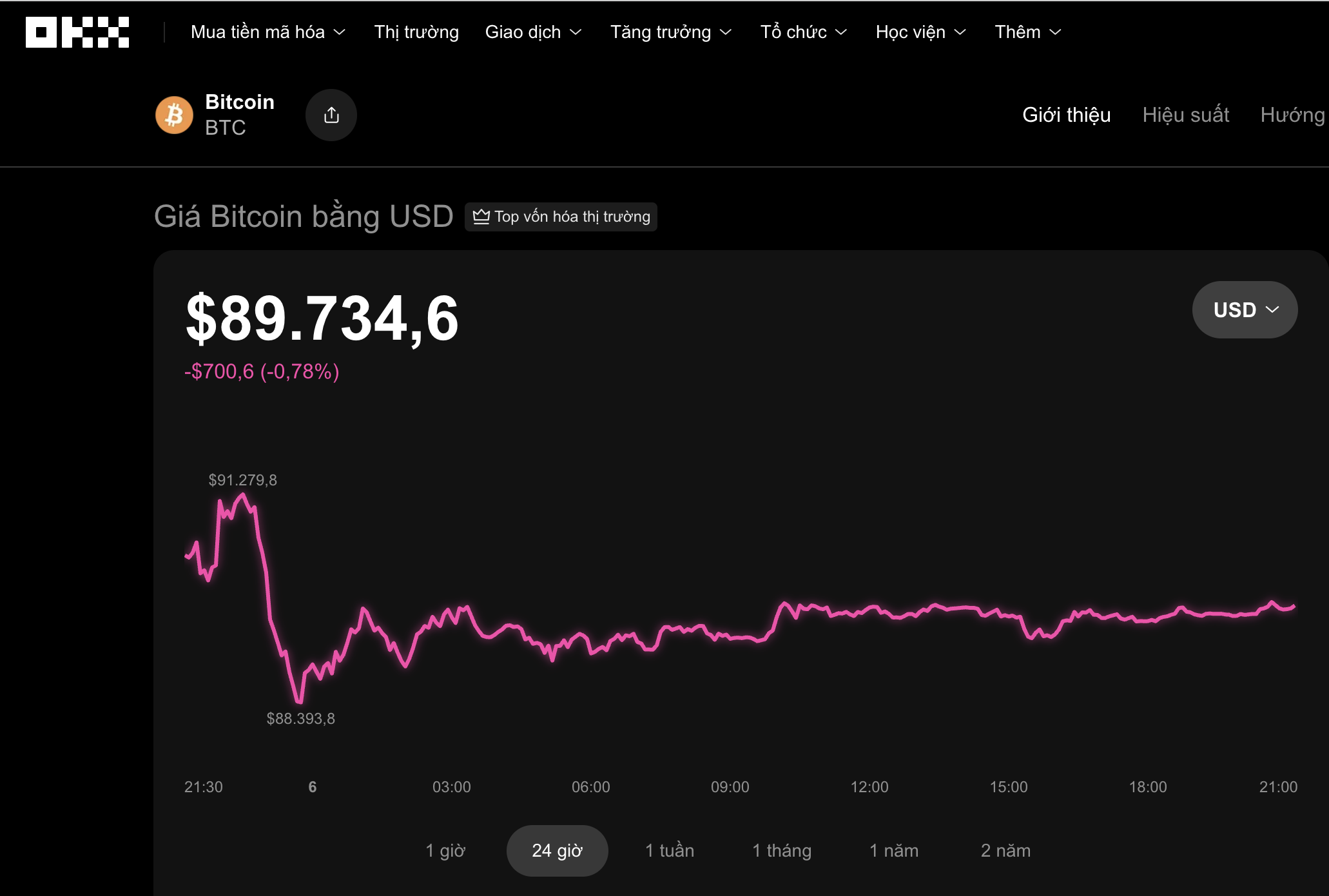Viewport: 1329px width, 896px height.
Task: Click the OKX logo
Action: click(x=77, y=32)
